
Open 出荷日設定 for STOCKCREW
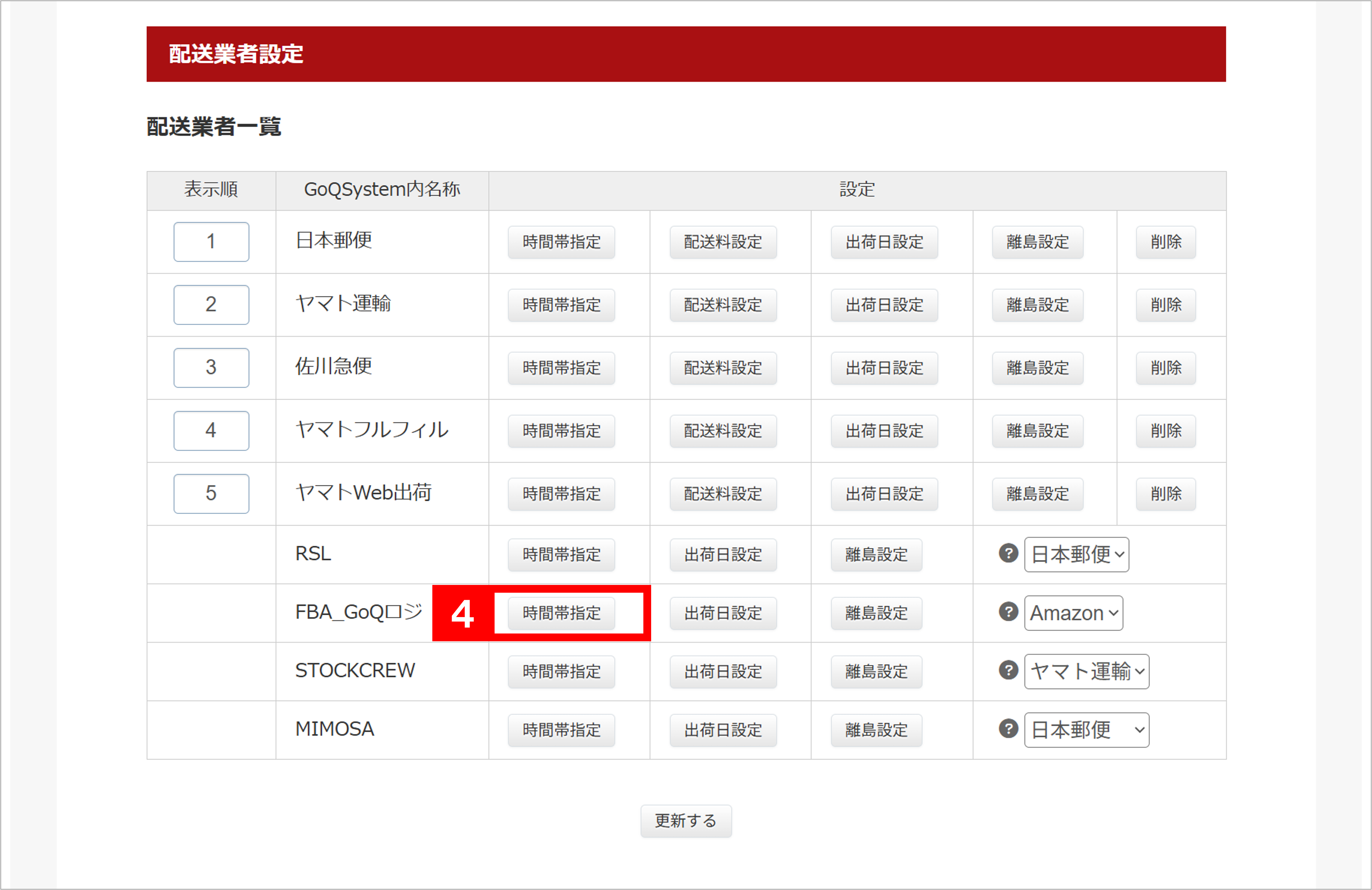click(x=723, y=672)
